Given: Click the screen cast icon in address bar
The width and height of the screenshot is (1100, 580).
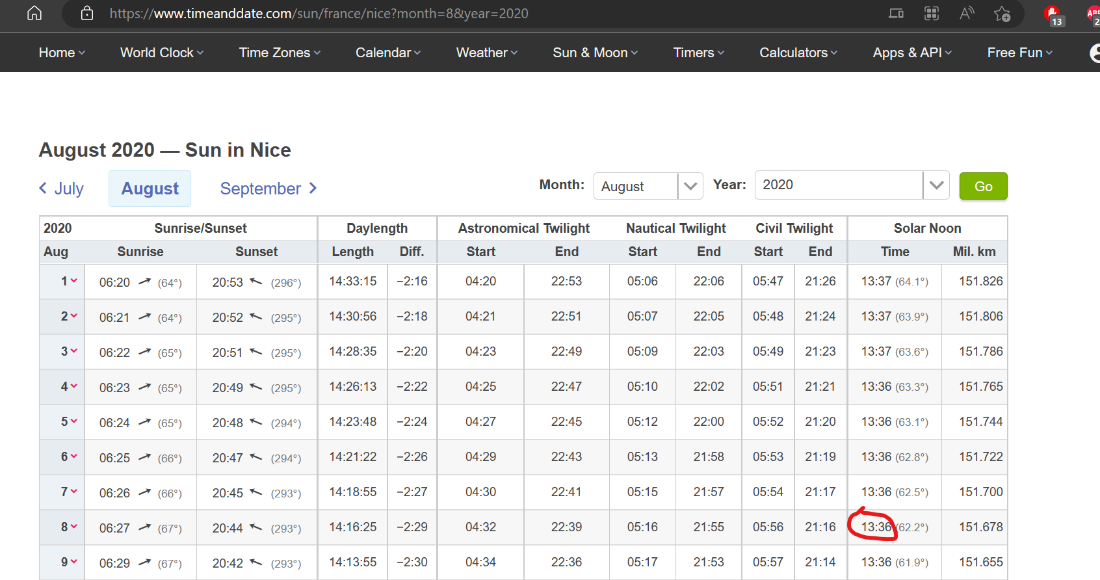Looking at the screenshot, I should pos(896,14).
